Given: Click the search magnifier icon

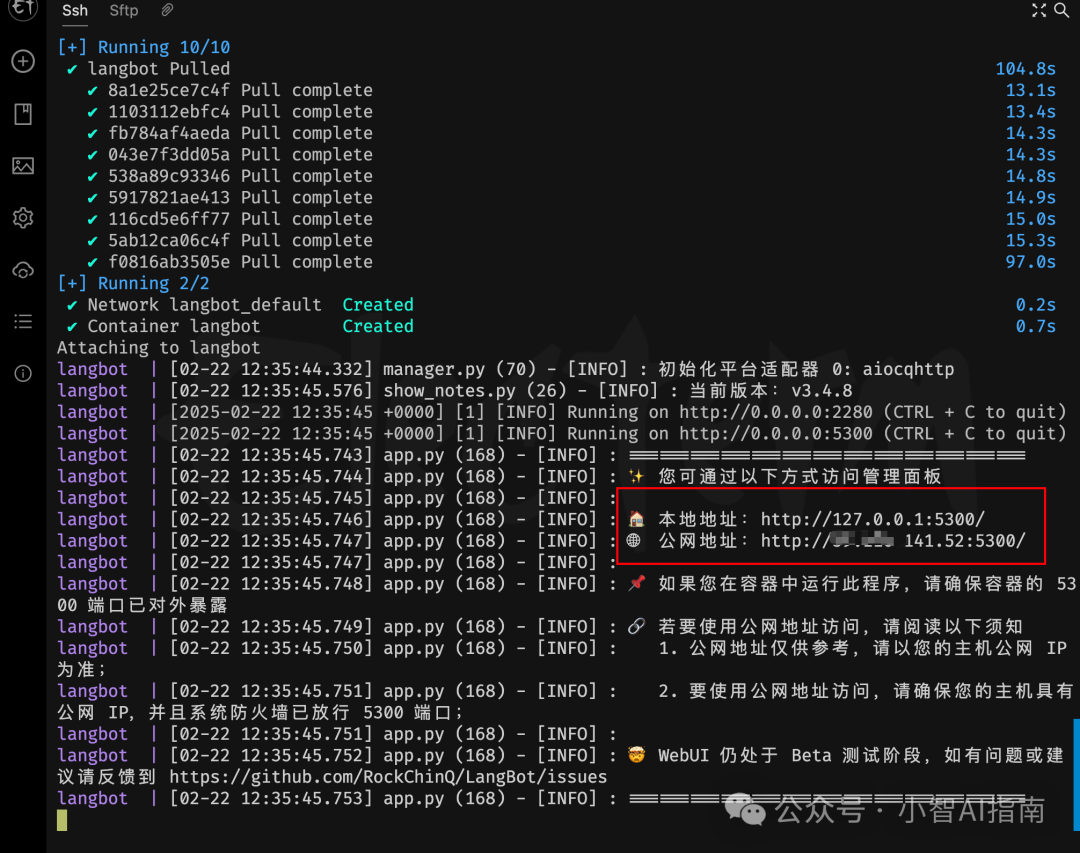Looking at the screenshot, I should click(x=1063, y=11).
